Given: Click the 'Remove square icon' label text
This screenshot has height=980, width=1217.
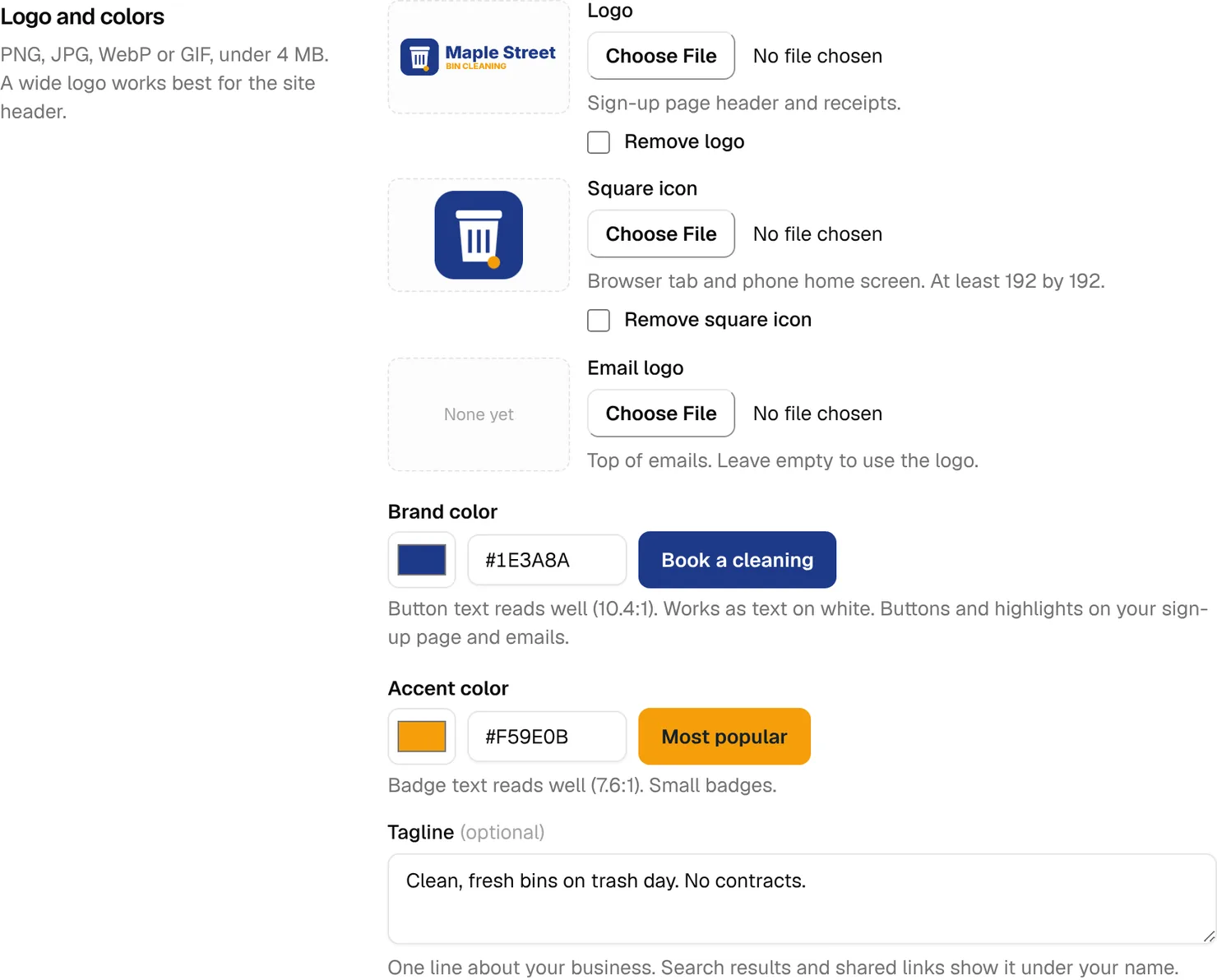Looking at the screenshot, I should (x=718, y=320).
